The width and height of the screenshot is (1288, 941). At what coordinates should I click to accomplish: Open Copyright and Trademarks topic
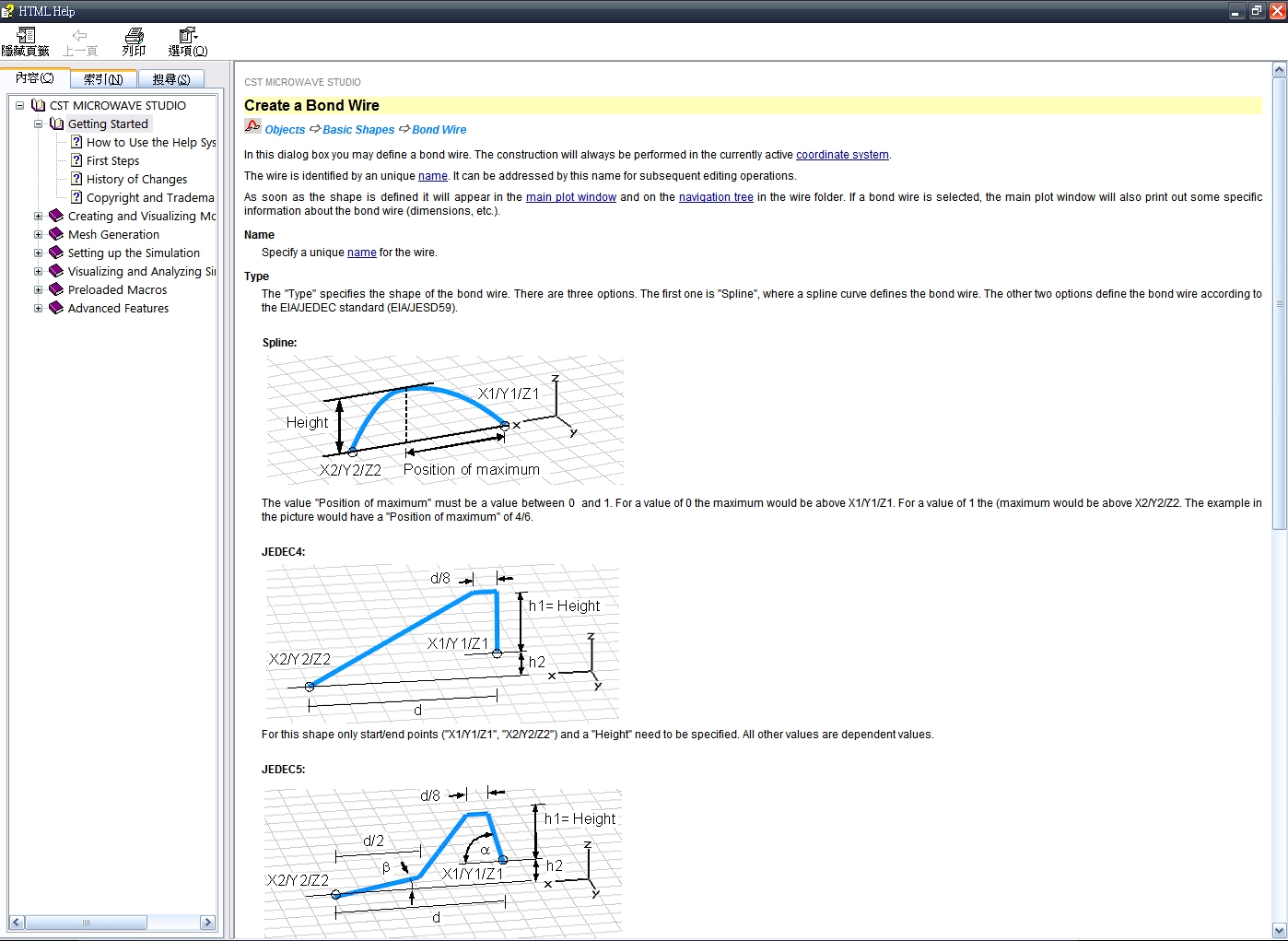(x=150, y=198)
